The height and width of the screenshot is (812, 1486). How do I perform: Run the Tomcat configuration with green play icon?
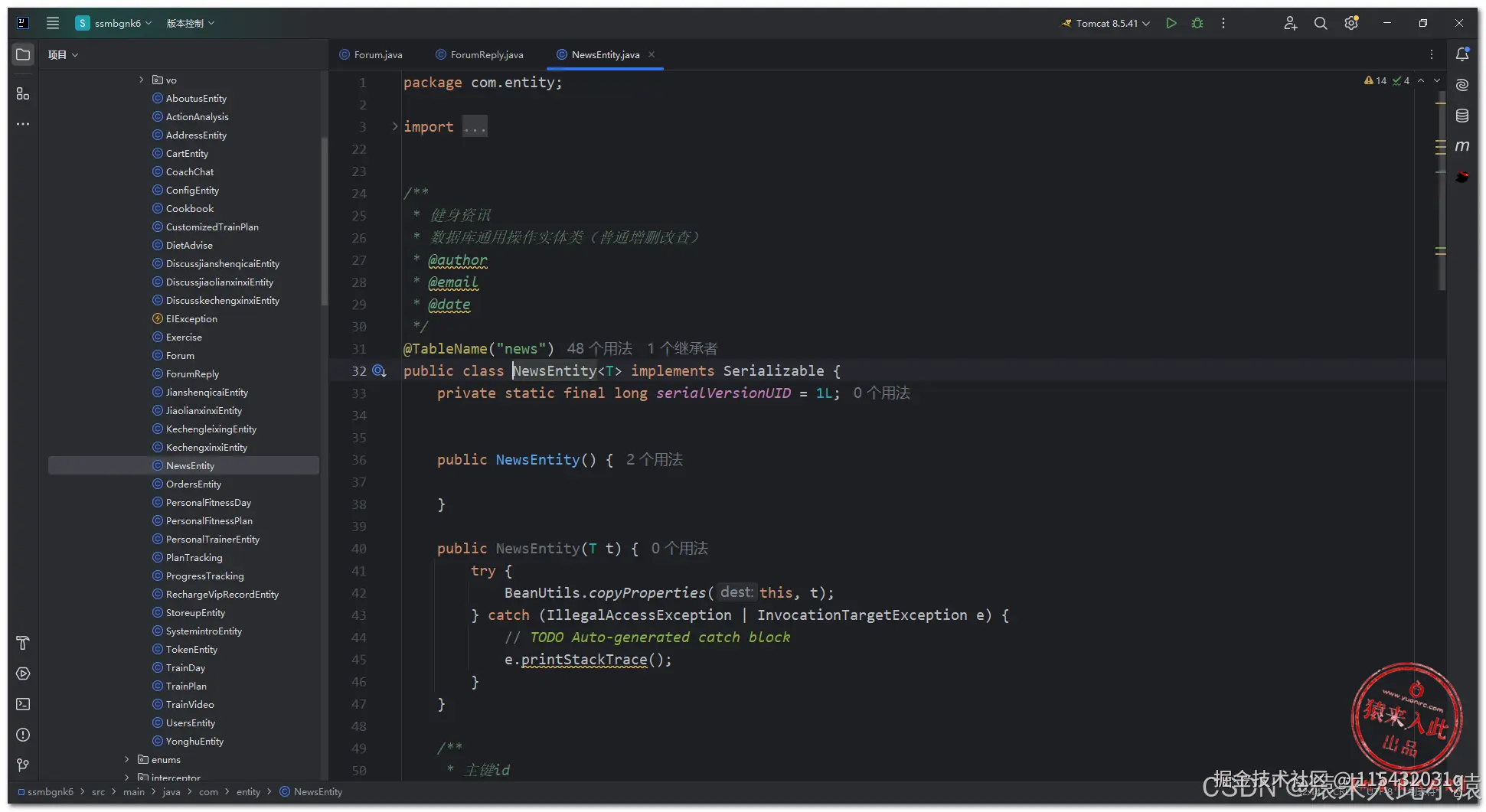pos(1171,23)
